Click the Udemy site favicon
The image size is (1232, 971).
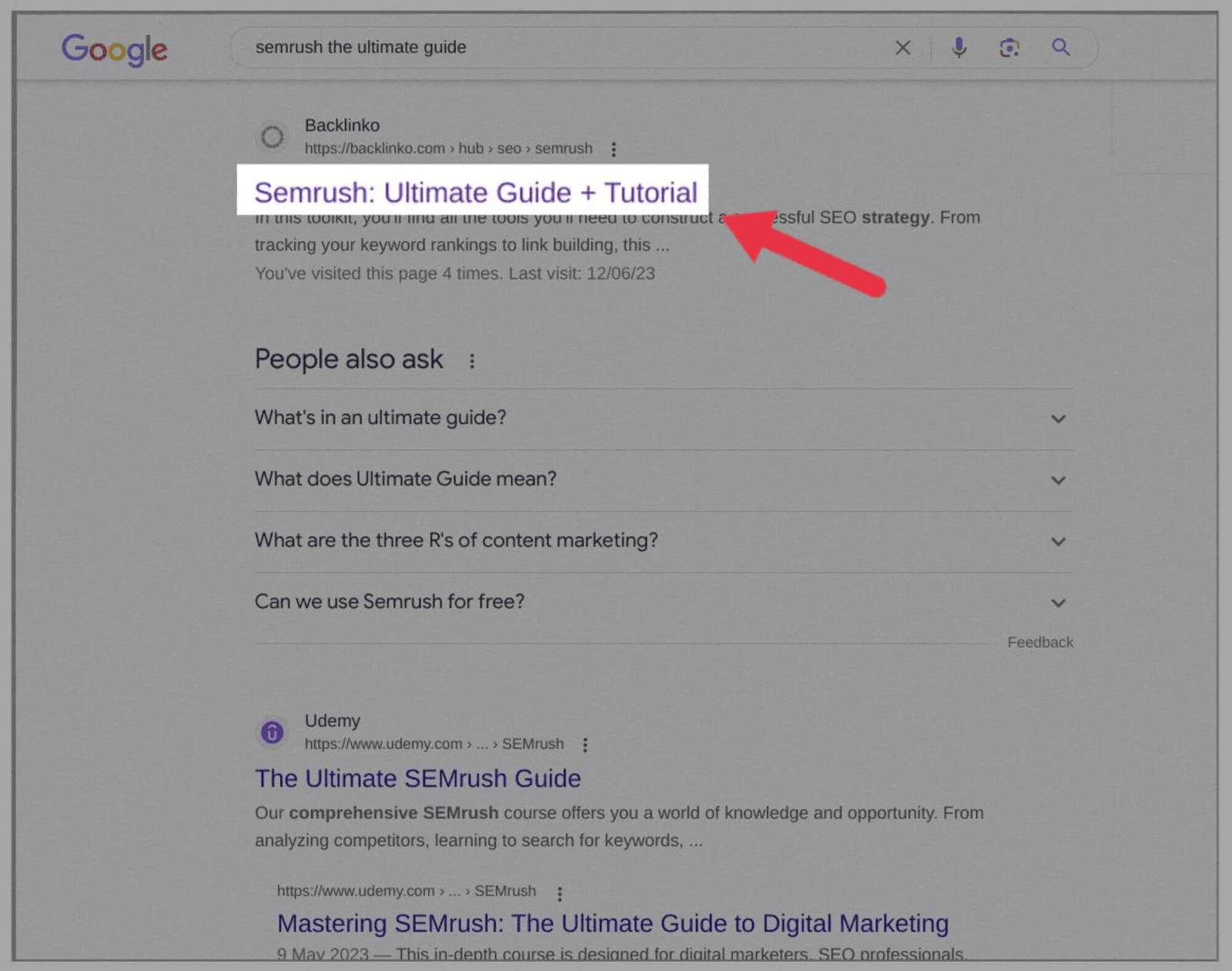[272, 732]
